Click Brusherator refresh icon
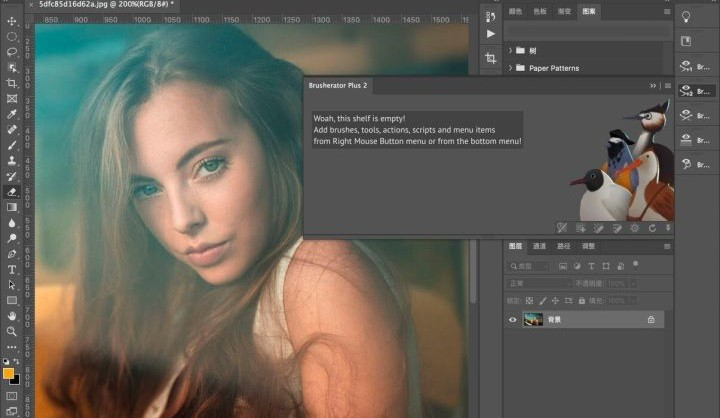Screen dimensions: 720x418 652,228
